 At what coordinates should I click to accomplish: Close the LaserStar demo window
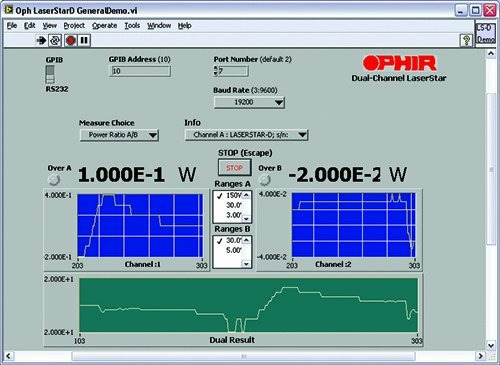click(x=490, y=11)
